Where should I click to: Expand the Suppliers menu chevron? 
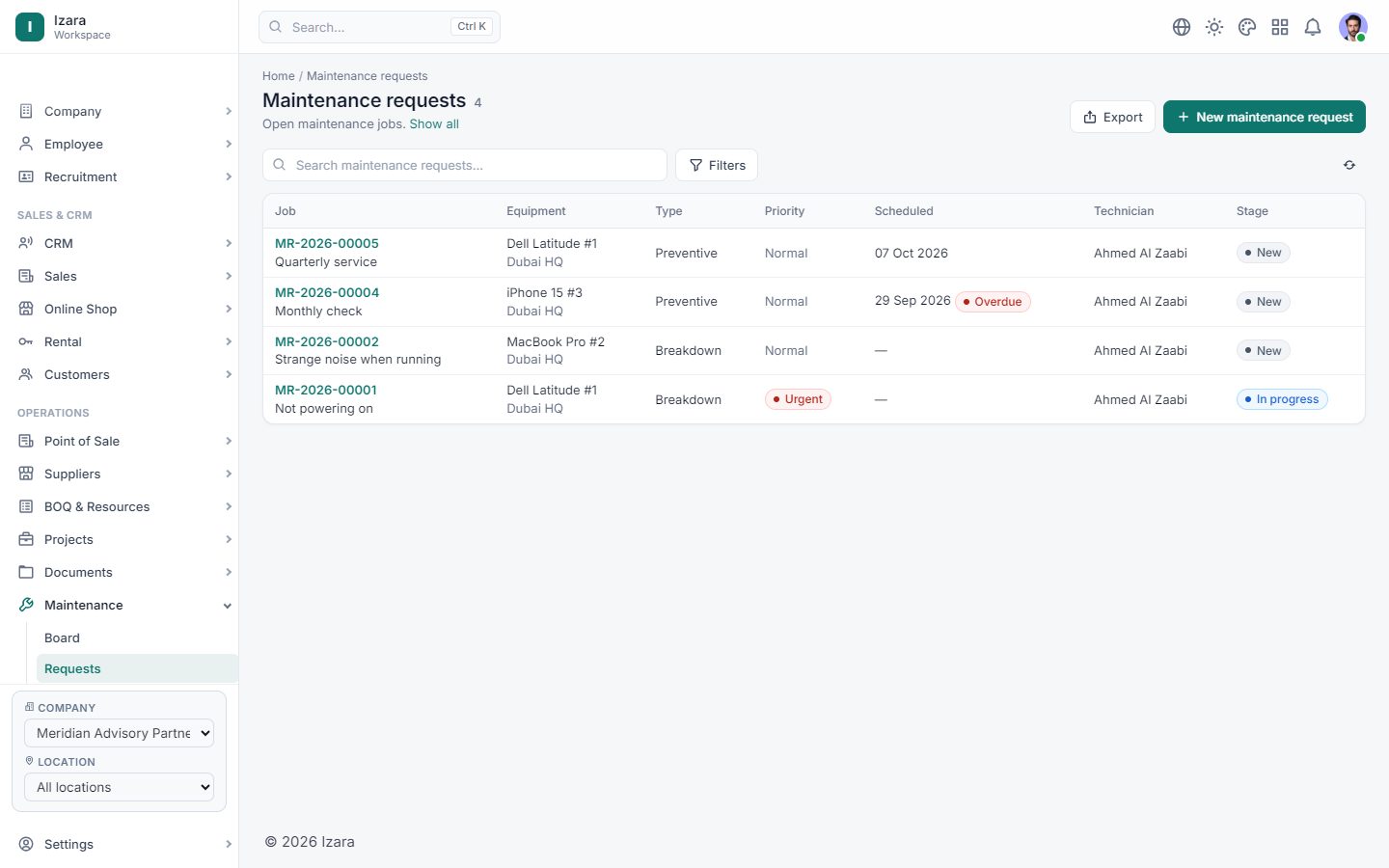pos(229,474)
